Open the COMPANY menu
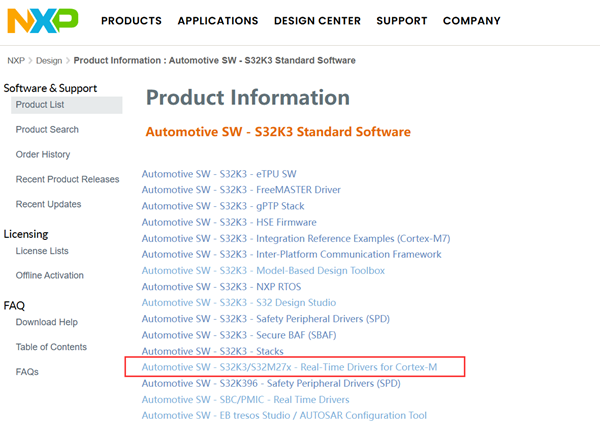 (471, 21)
